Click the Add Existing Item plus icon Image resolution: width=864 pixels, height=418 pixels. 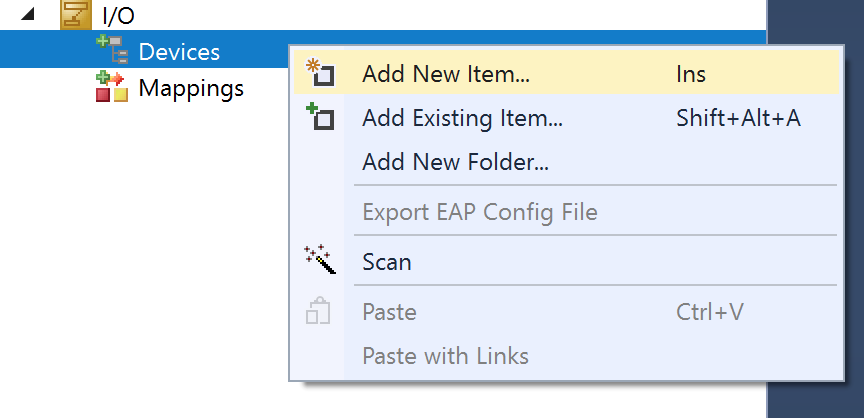(x=320, y=118)
